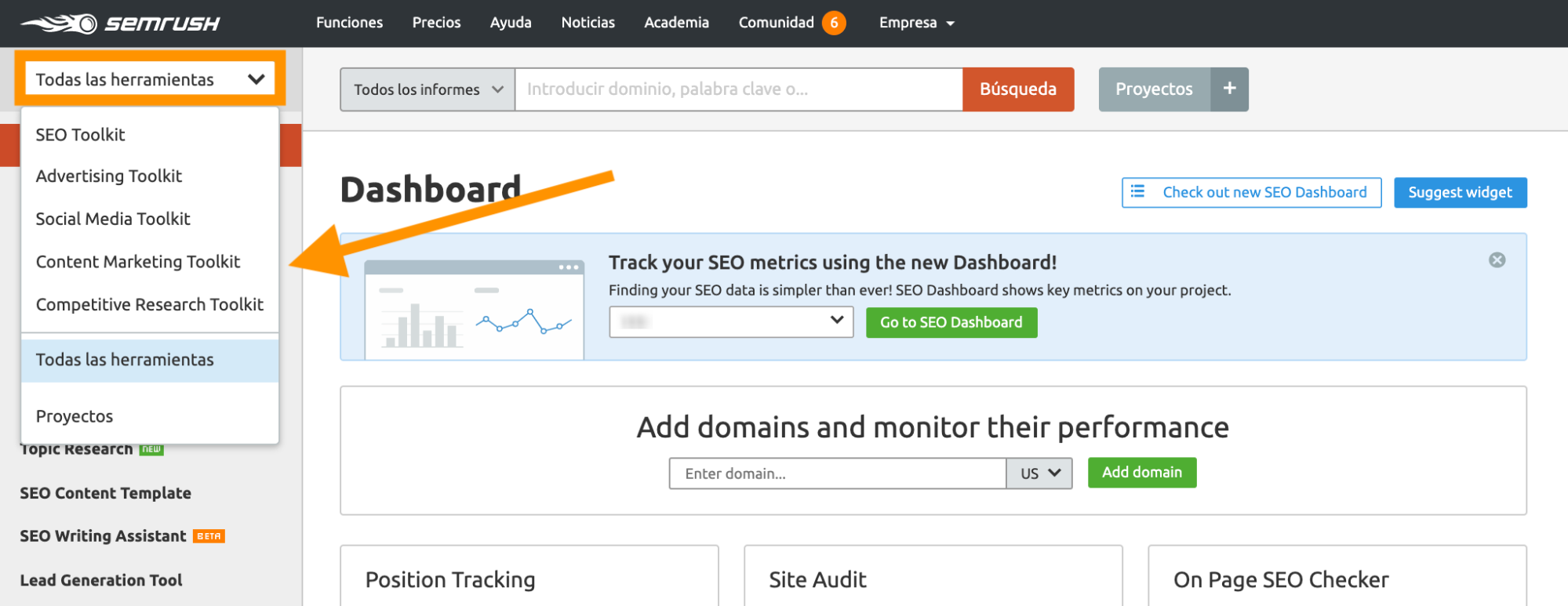Select Competitive Research Toolkit

(x=150, y=304)
